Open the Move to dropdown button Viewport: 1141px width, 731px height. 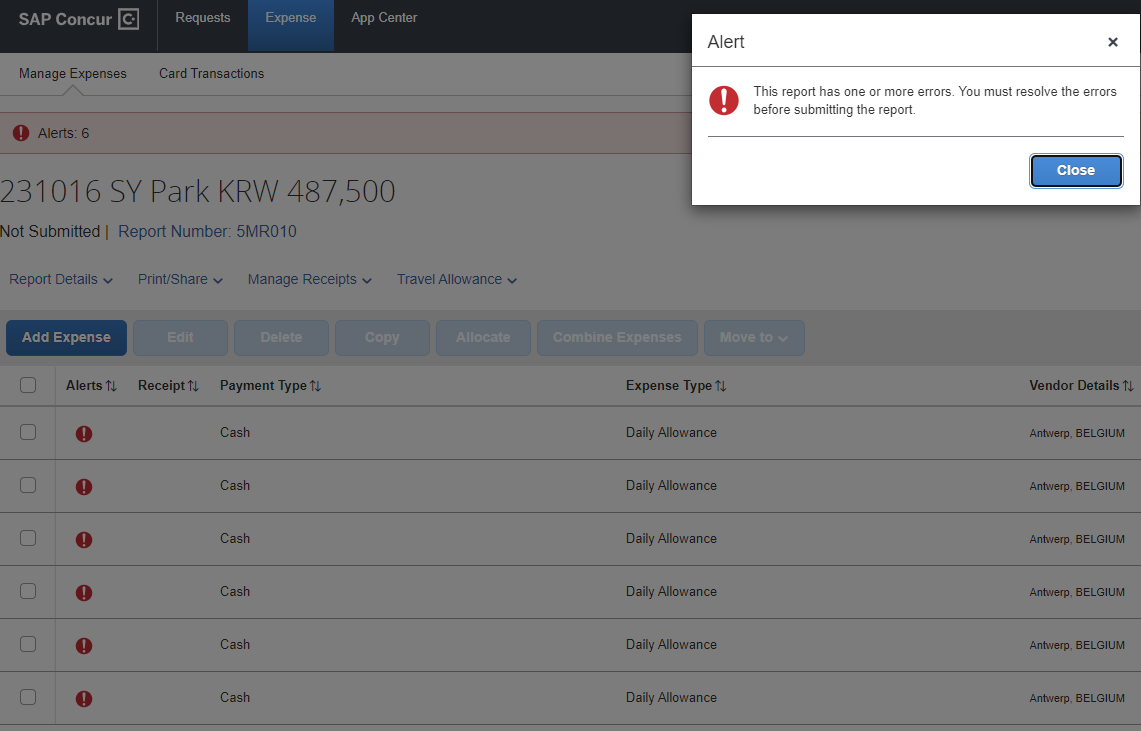pyautogui.click(x=754, y=337)
